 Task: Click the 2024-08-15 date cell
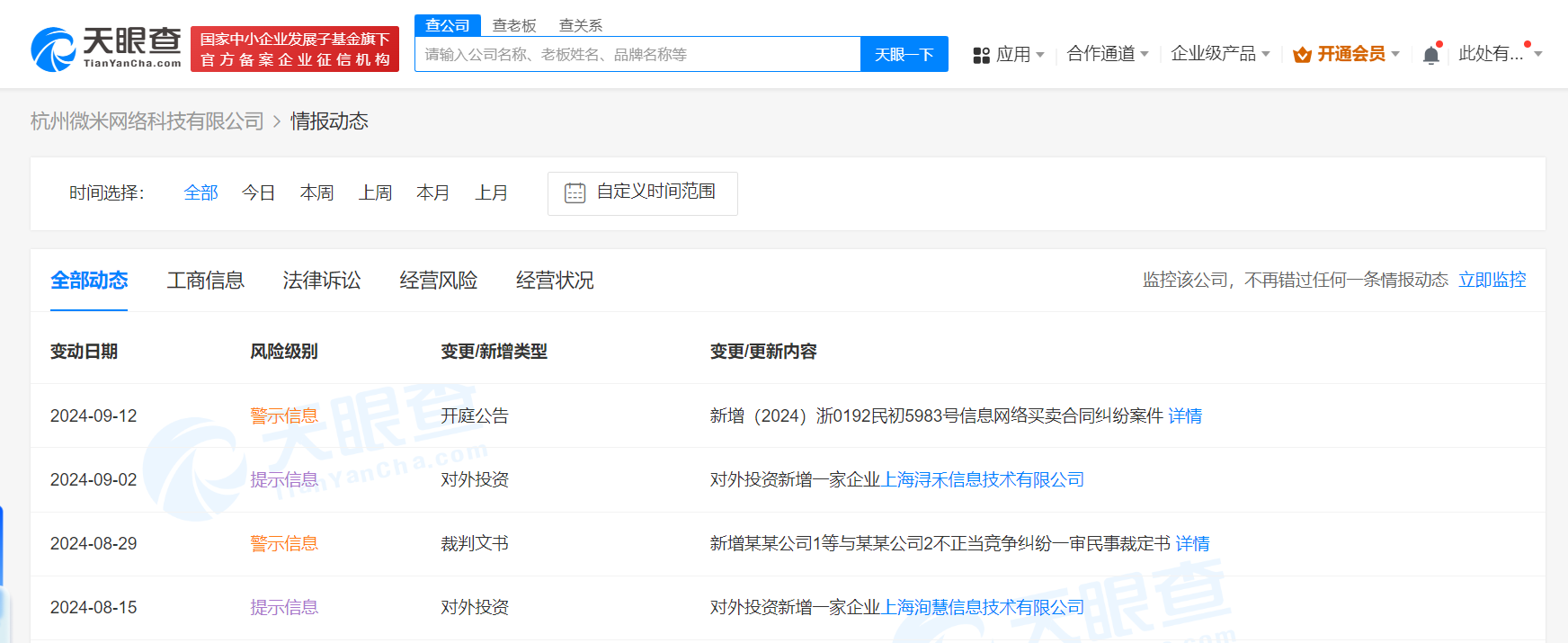tap(94, 607)
